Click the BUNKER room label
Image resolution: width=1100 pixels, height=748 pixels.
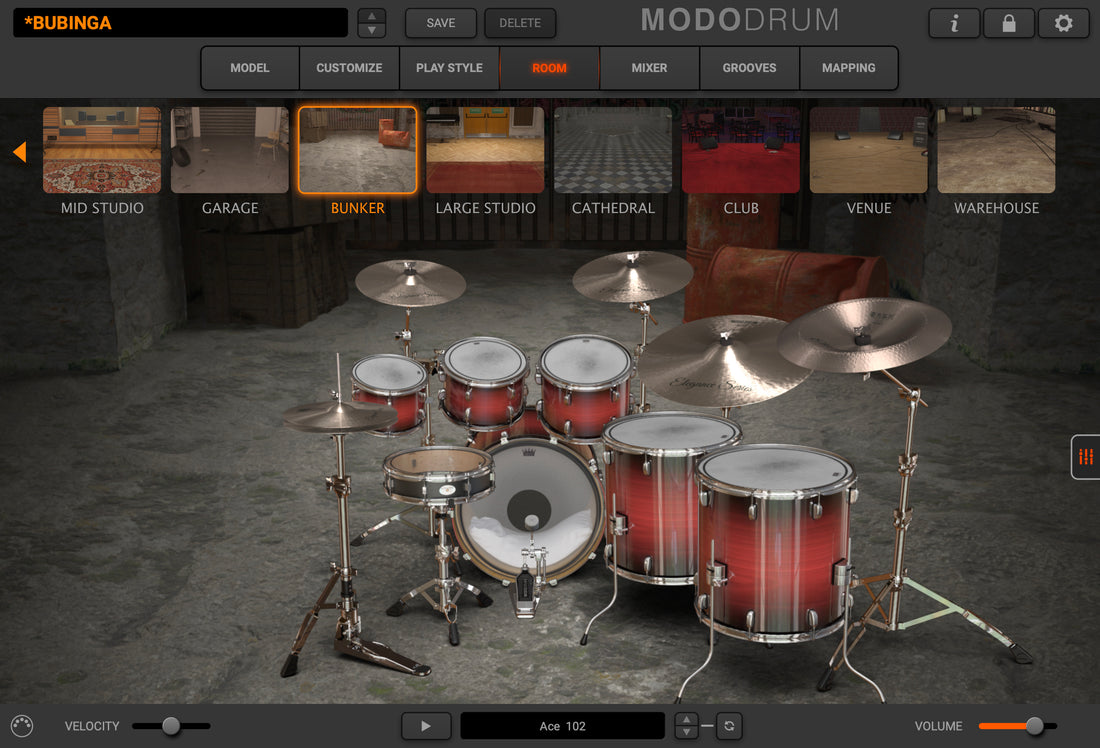pyautogui.click(x=358, y=208)
